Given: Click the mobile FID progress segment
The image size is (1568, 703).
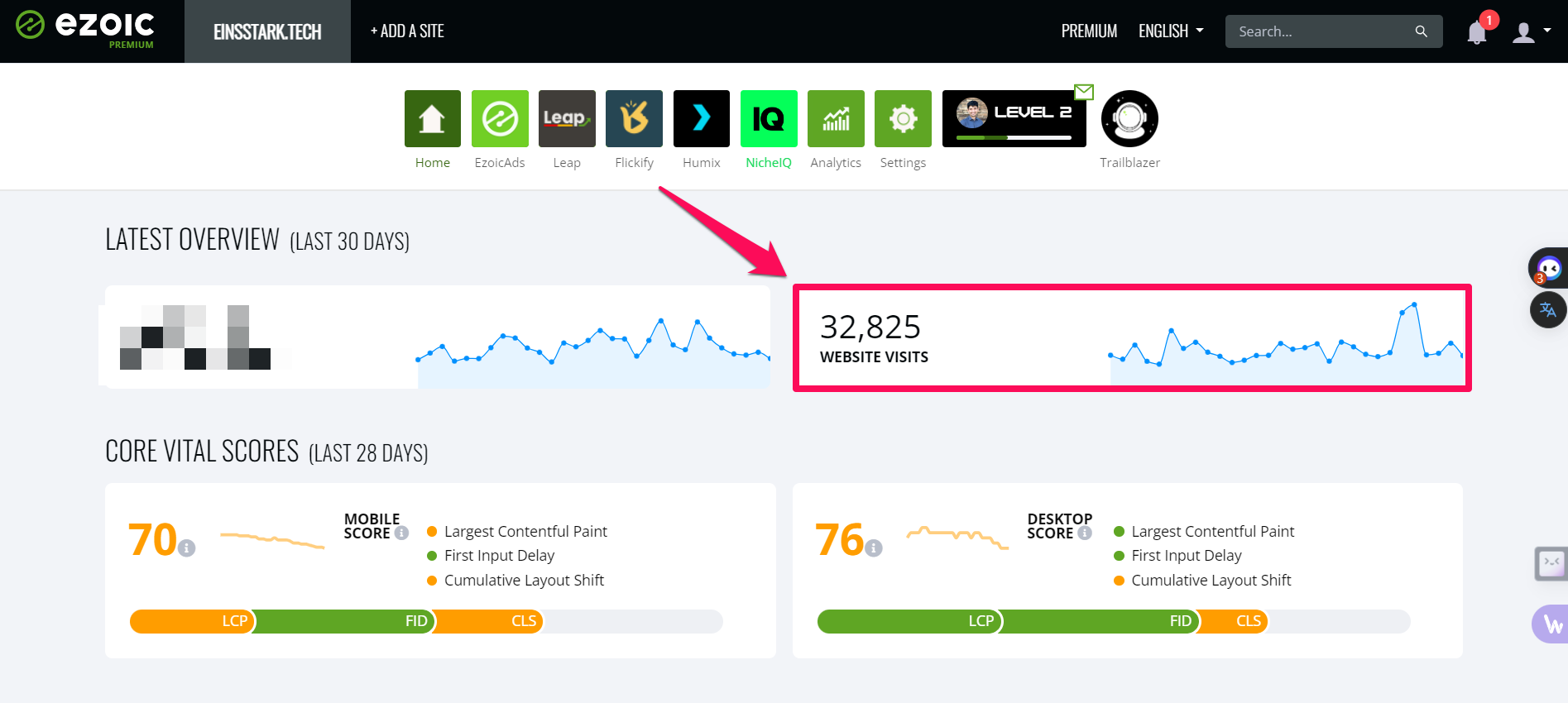Looking at the screenshot, I should [x=344, y=621].
